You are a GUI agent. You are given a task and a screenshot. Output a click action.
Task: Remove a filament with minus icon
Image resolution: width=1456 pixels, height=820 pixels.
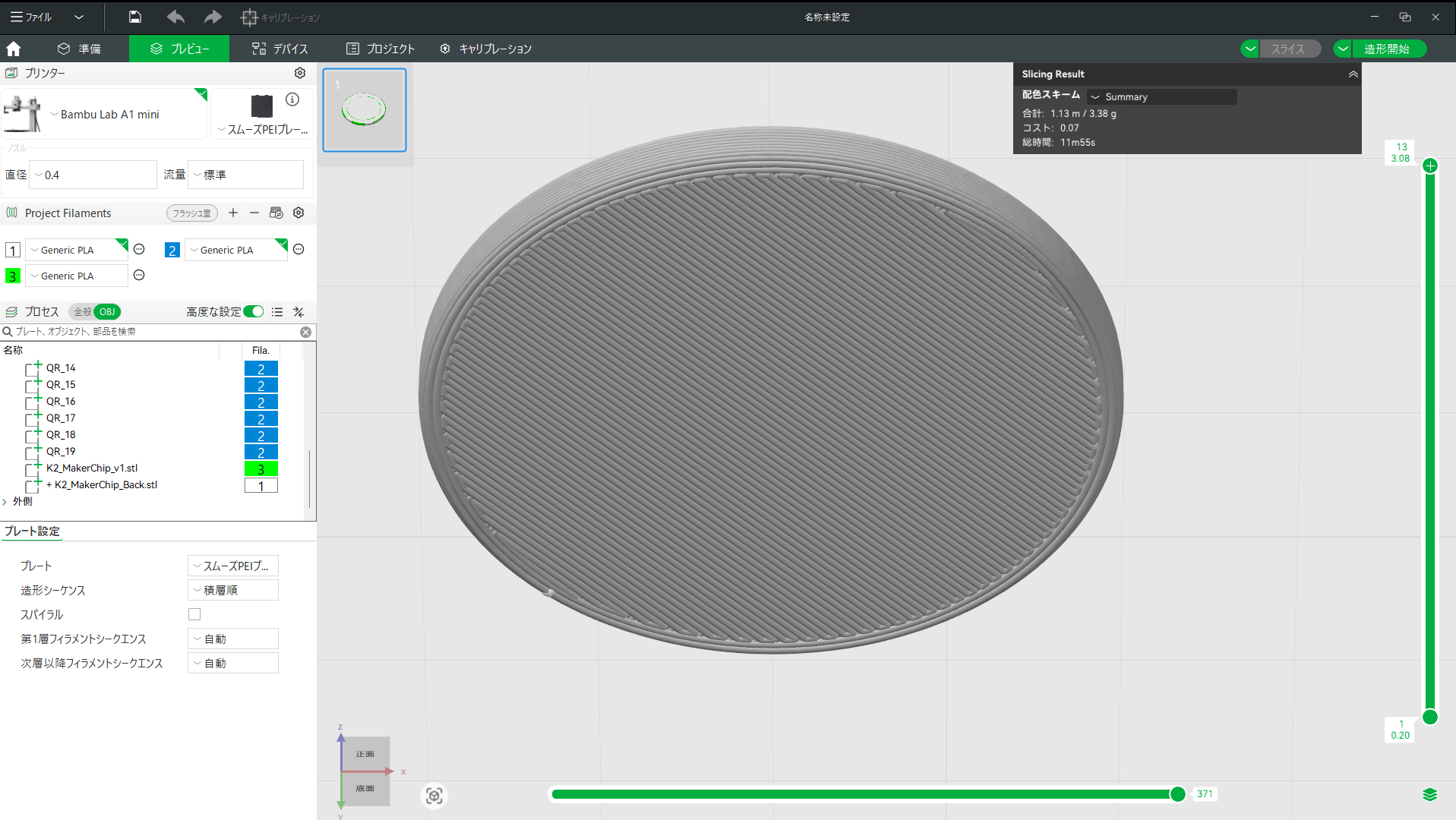254,213
